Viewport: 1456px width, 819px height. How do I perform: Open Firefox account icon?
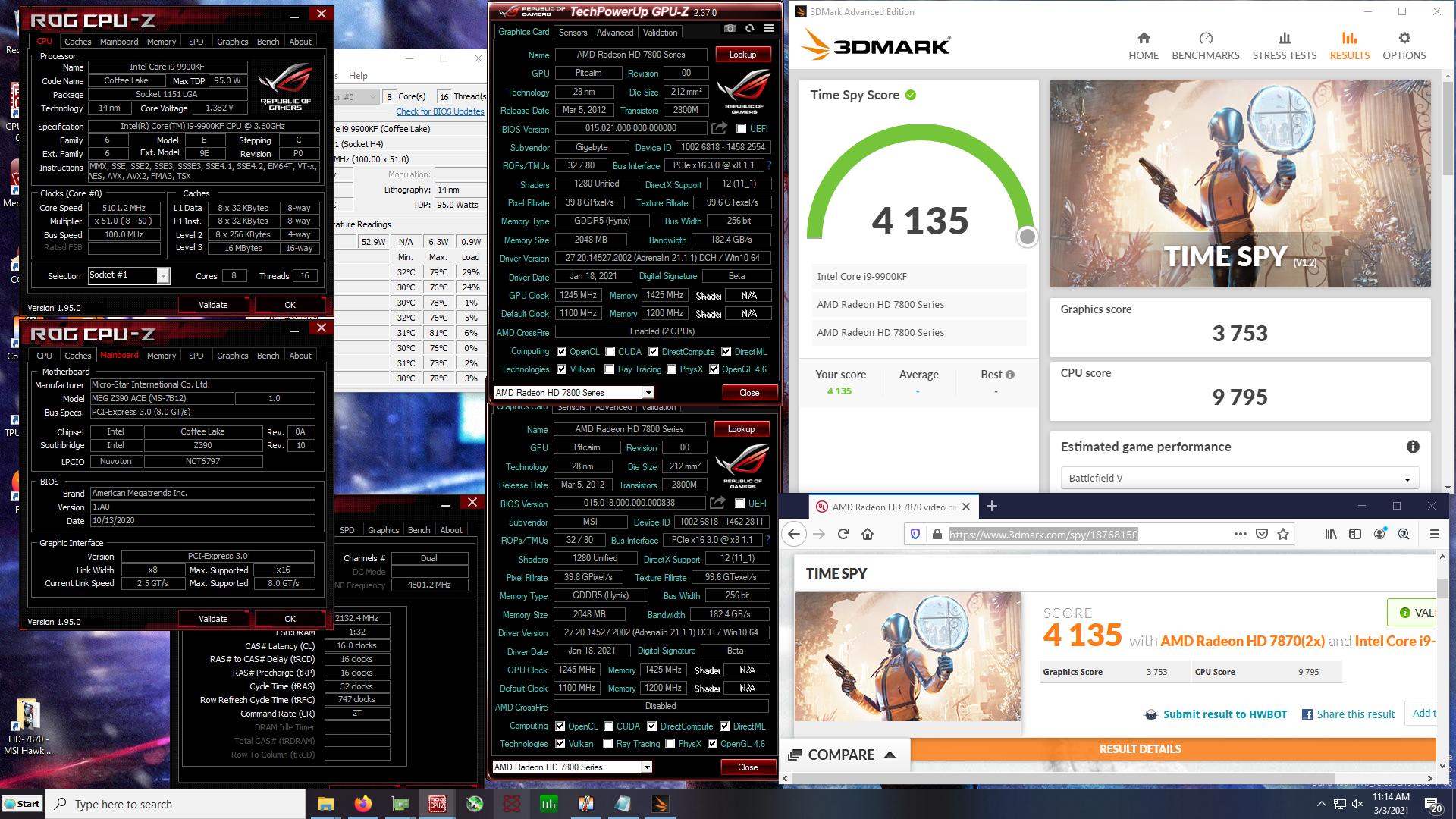(x=1379, y=534)
